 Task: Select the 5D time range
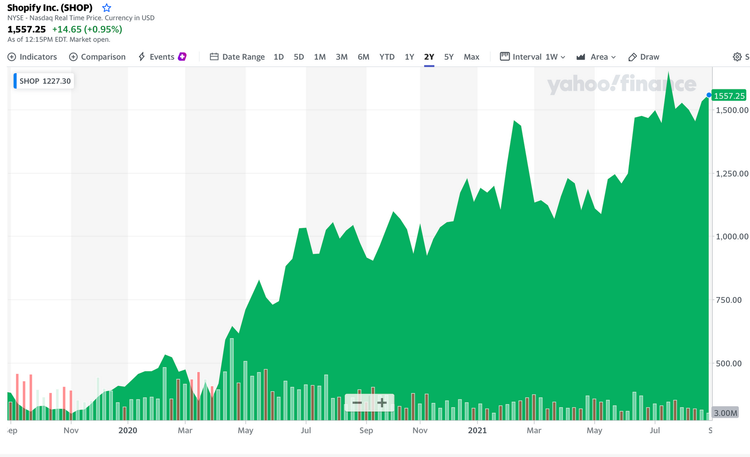pos(299,57)
